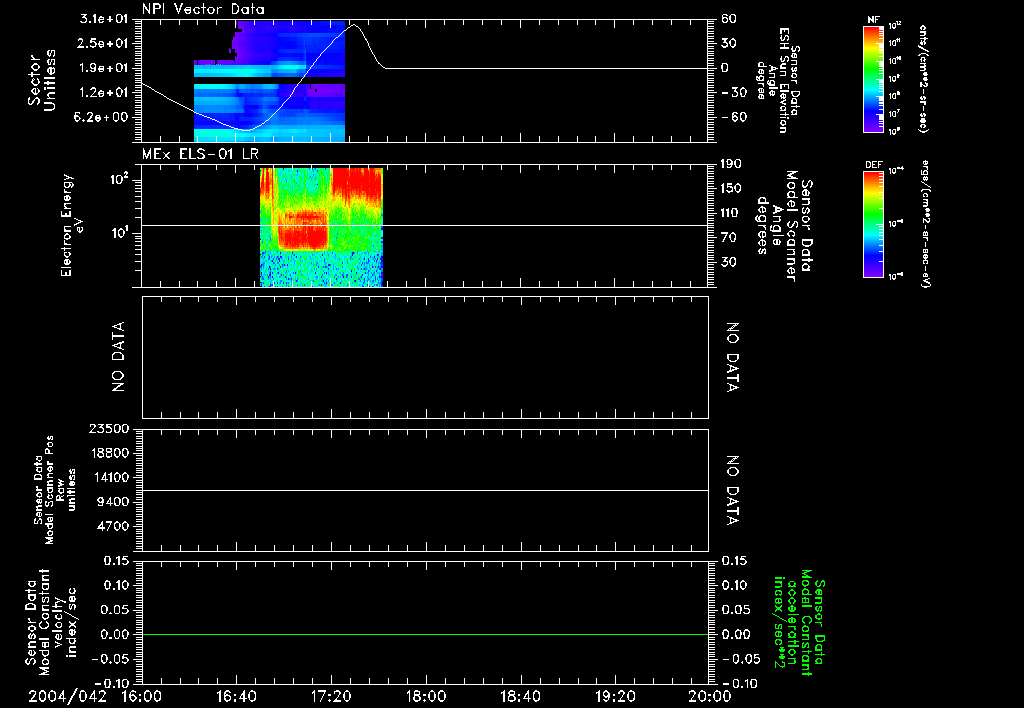Click the '3.1e+01' sector tick label
The width and height of the screenshot is (1024, 708).
pyautogui.click(x=104, y=19)
